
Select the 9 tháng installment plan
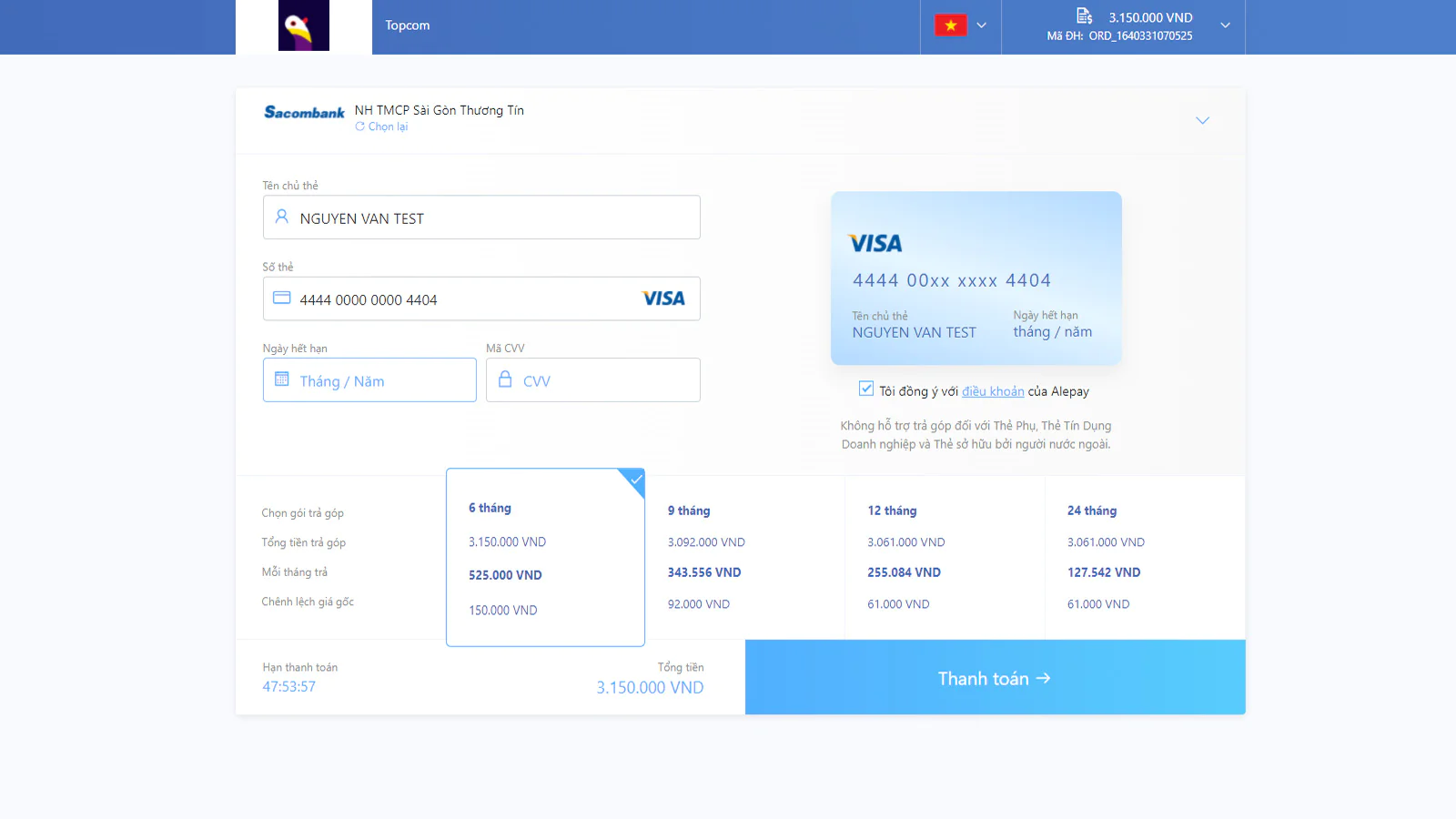(744, 557)
